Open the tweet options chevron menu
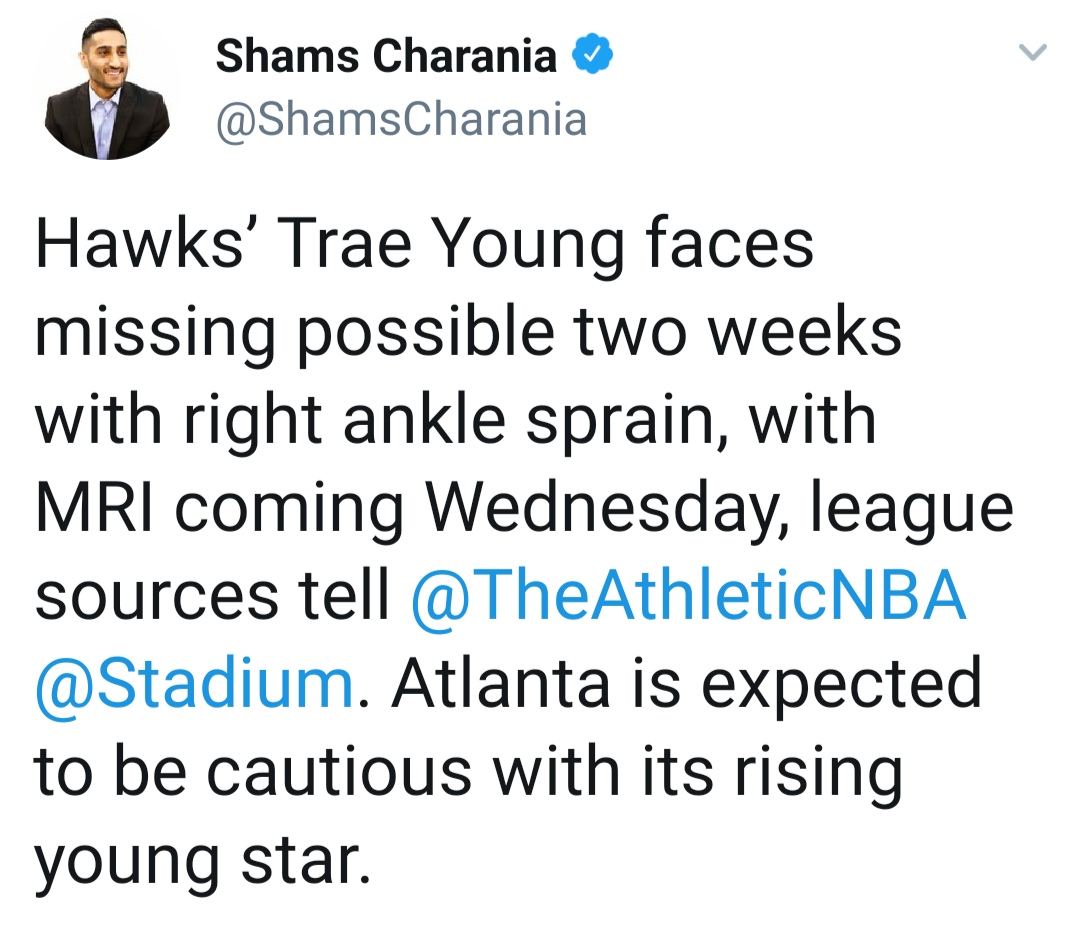 (1032, 52)
